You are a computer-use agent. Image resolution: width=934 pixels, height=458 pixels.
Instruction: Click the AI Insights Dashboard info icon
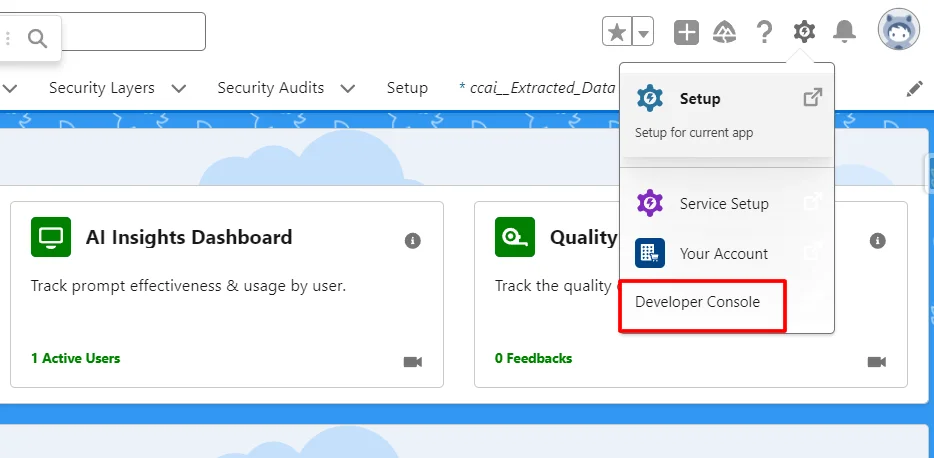413,240
